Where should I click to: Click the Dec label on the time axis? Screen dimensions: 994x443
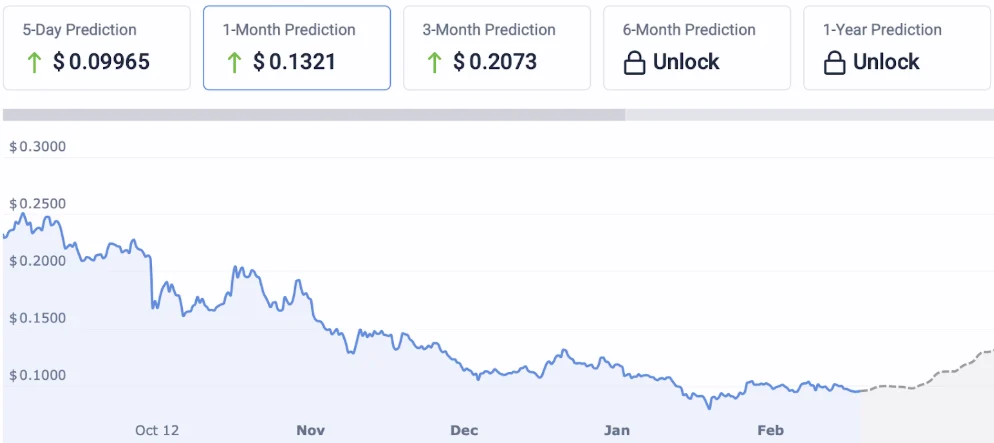click(x=464, y=430)
